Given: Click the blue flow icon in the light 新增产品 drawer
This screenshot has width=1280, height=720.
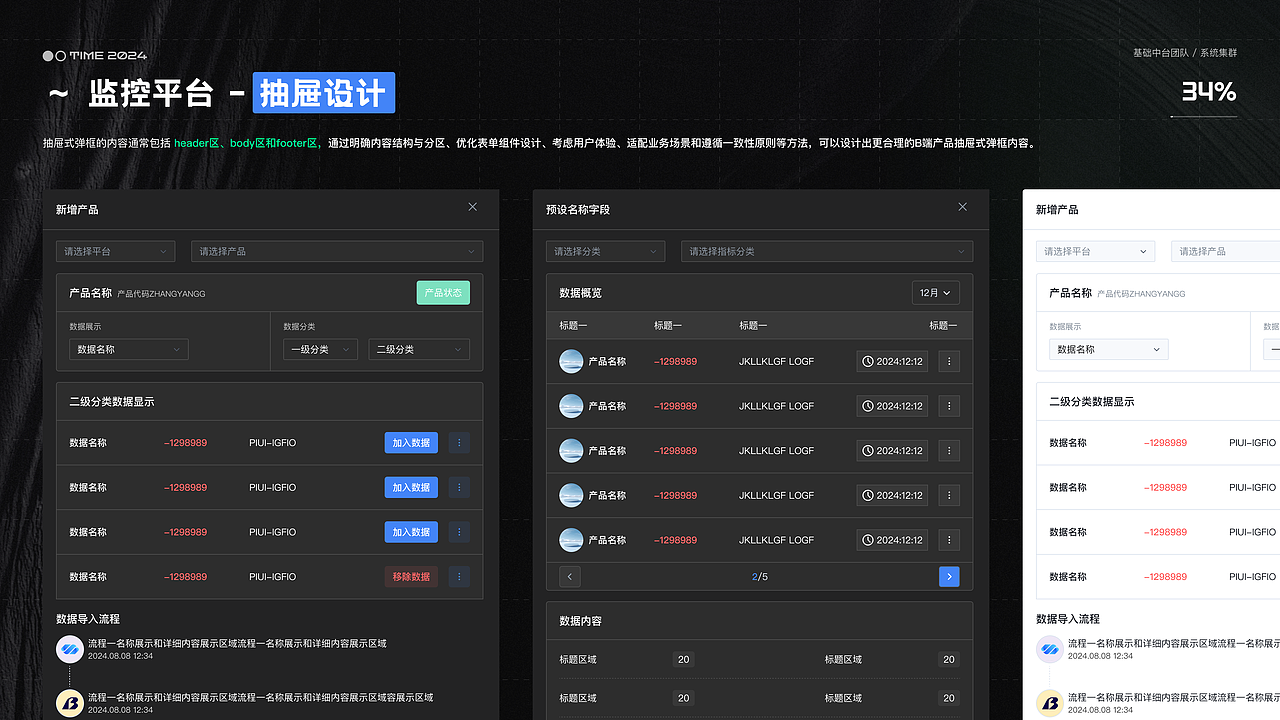Looking at the screenshot, I should pos(1050,649).
